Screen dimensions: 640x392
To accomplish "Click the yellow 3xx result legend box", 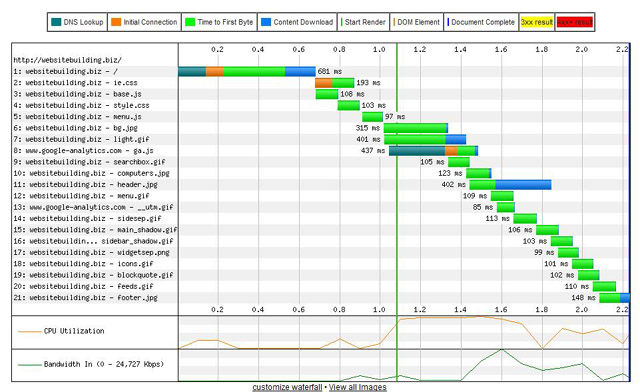I will pyautogui.click(x=537, y=22).
